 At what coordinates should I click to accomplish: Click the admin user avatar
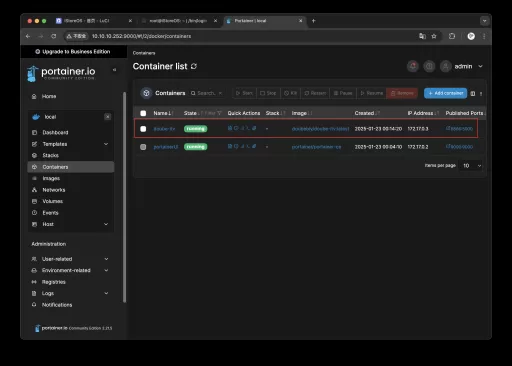coord(445,66)
